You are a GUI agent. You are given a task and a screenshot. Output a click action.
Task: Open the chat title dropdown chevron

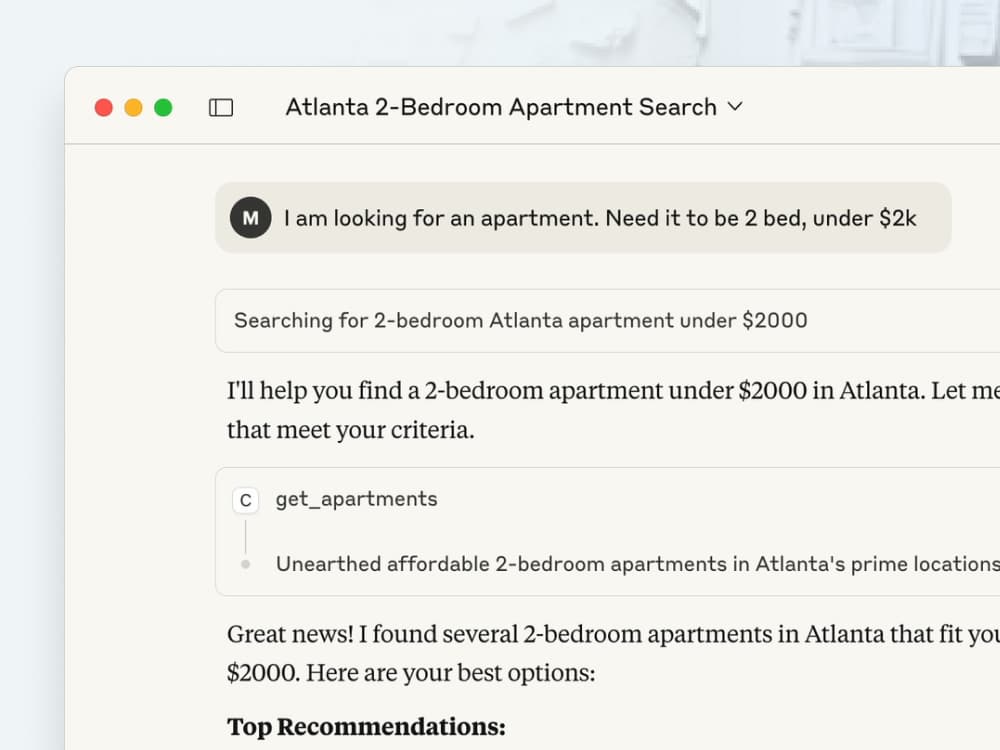tap(735, 106)
